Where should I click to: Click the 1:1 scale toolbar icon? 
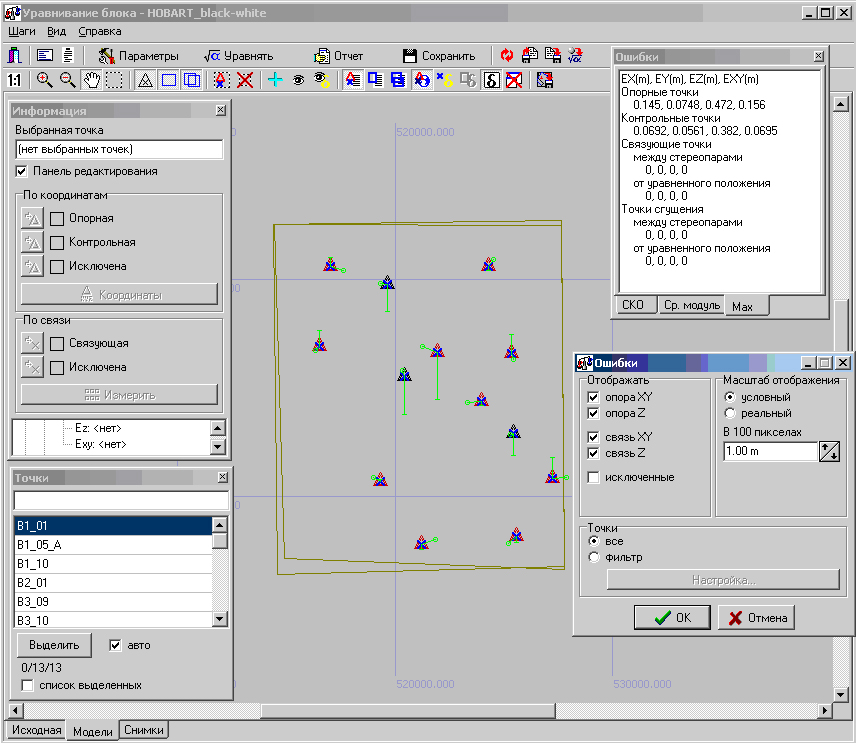tap(15, 81)
